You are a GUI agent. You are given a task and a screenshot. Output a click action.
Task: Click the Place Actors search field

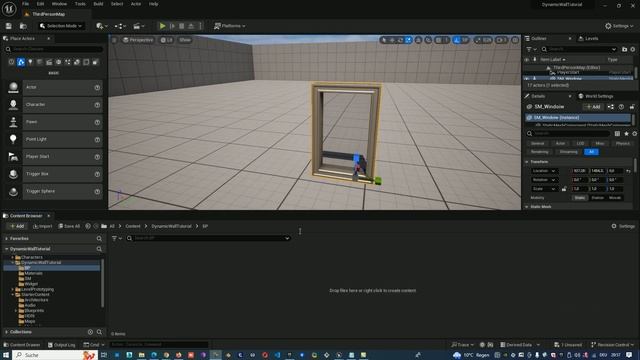pos(54,49)
